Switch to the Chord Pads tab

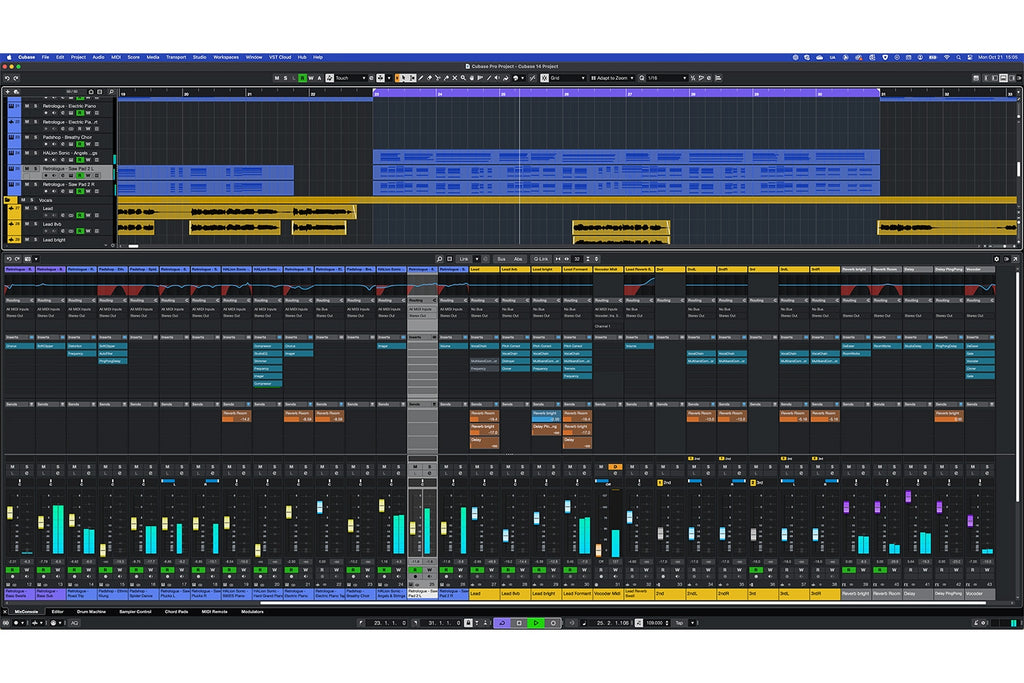[x=176, y=612]
